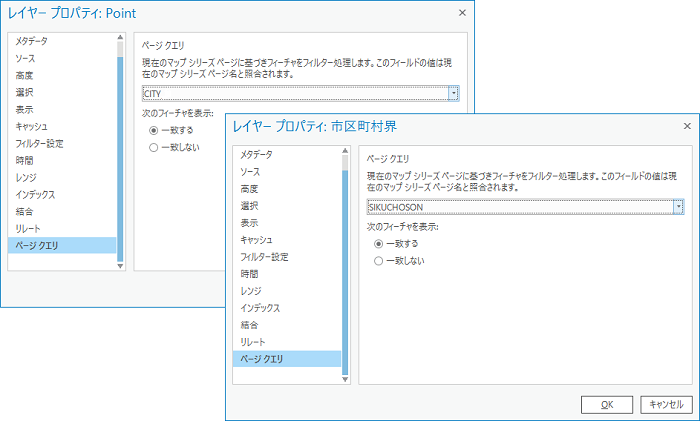Select 結合 in Point layer properties

[24, 211]
